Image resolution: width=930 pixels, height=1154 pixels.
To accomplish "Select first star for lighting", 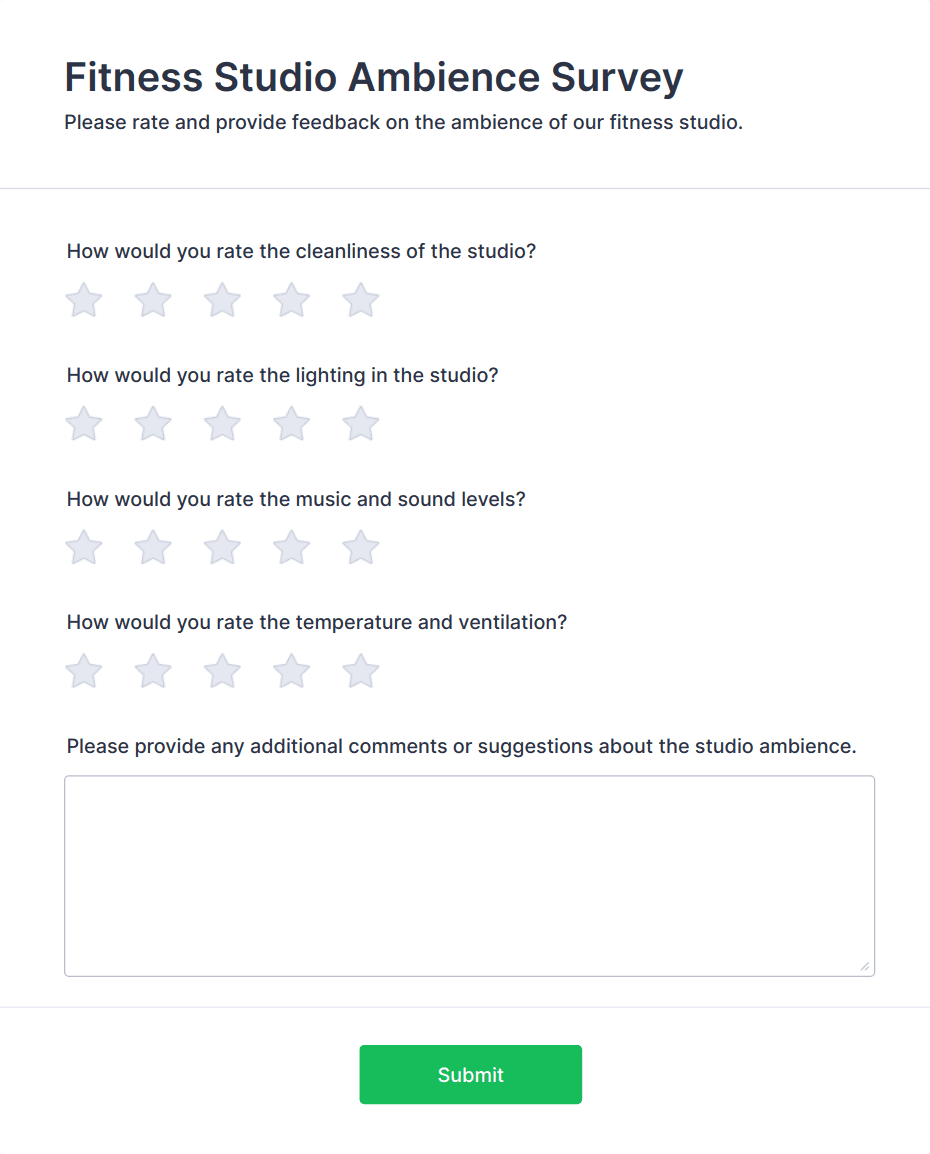I will 84,424.
